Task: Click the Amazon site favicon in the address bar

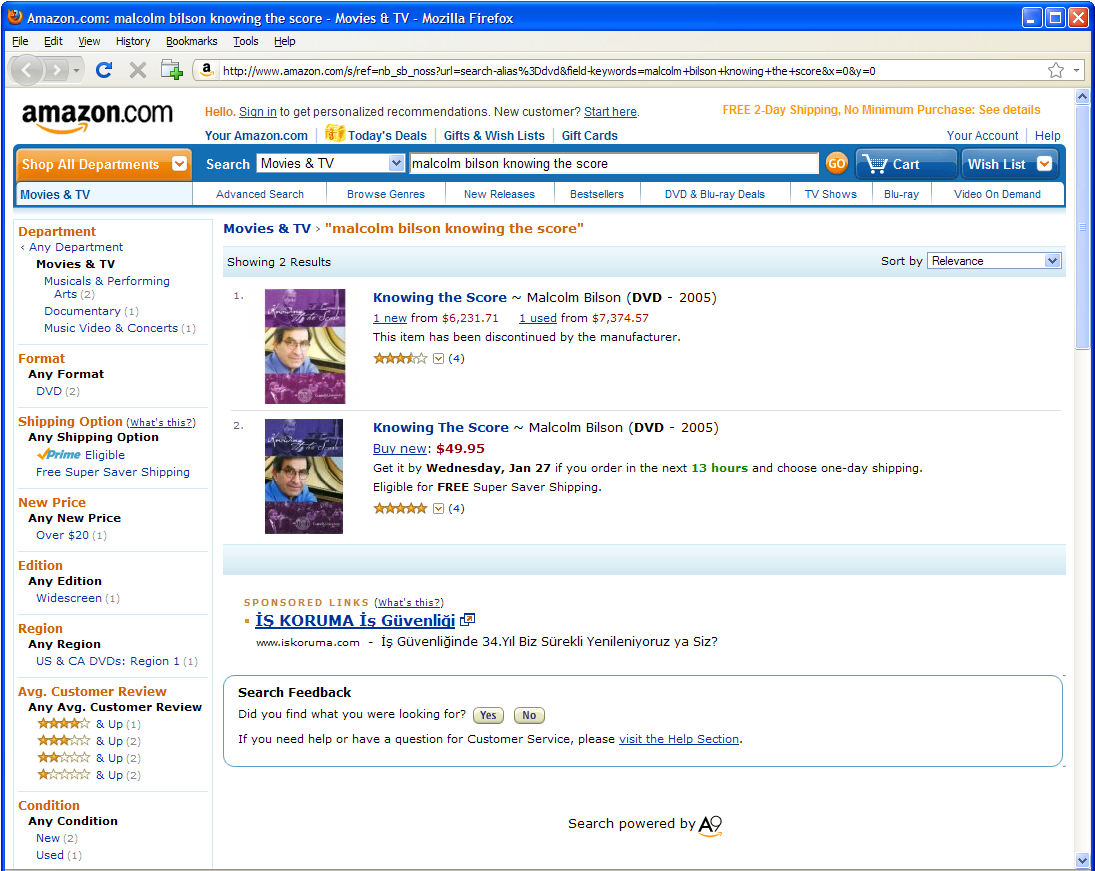Action: (206, 70)
